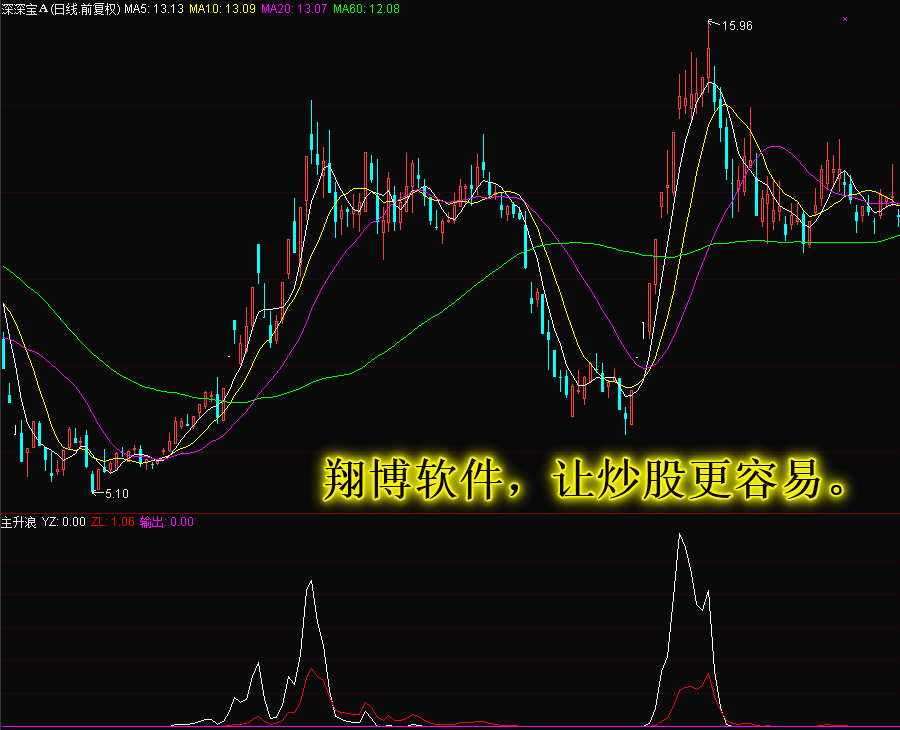
Task: Select the ZL: 1.06 indicator value
Action: [x=112, y=522]
